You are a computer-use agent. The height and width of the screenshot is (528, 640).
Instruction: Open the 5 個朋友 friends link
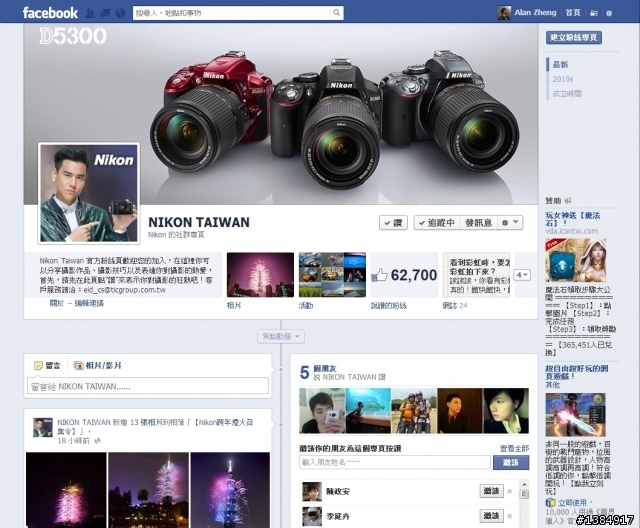(x=324, y=368)
